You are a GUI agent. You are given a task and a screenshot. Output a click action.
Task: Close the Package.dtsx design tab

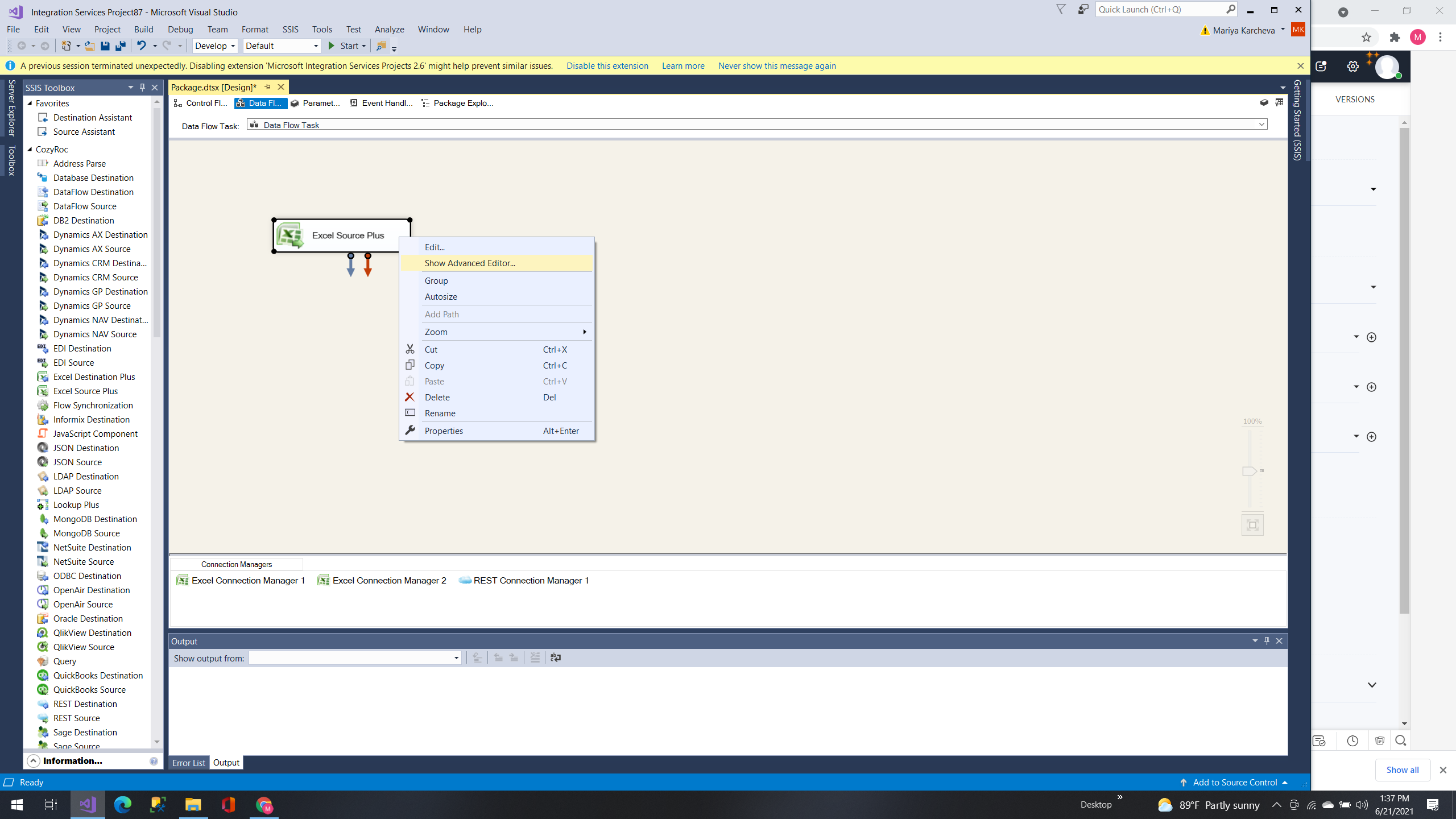click(x=281, y=87)
